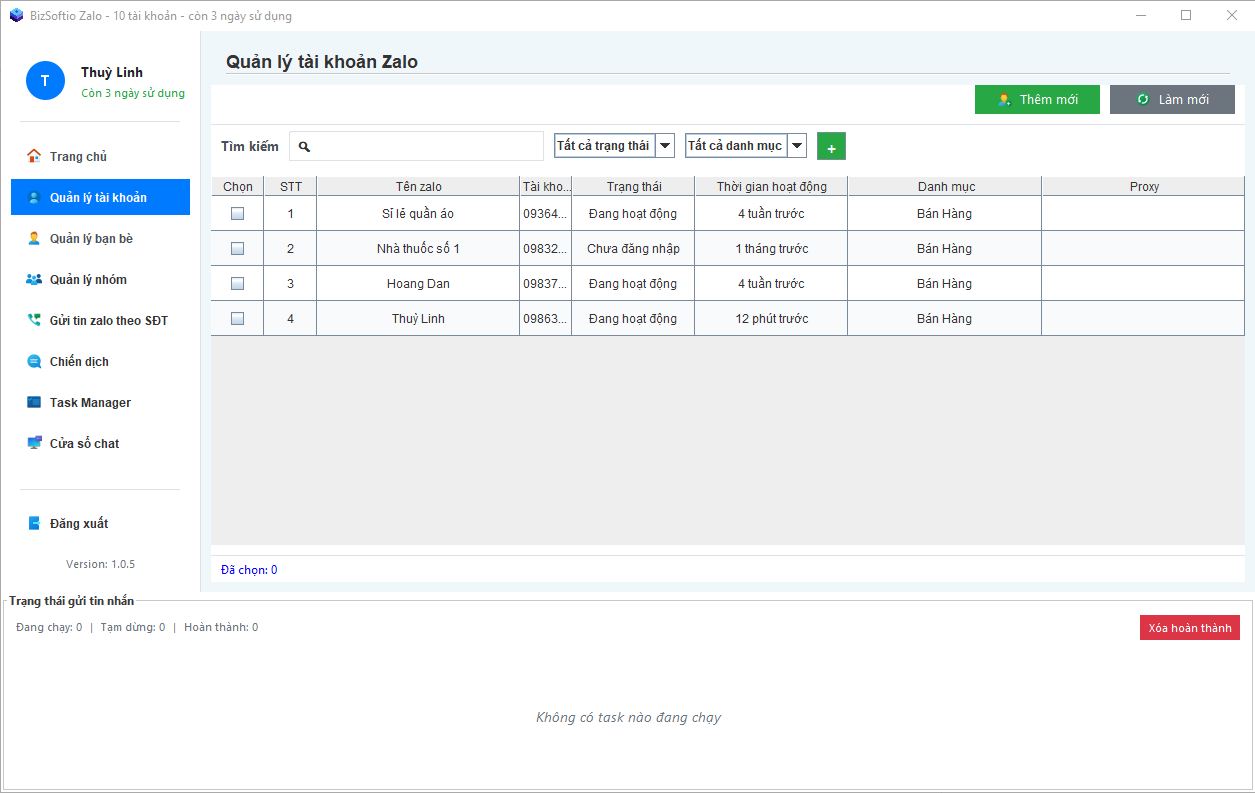
Task: Click the friends icon for Quản lý bạn bè
Action: pyautogui.click(x=34, y=238)
